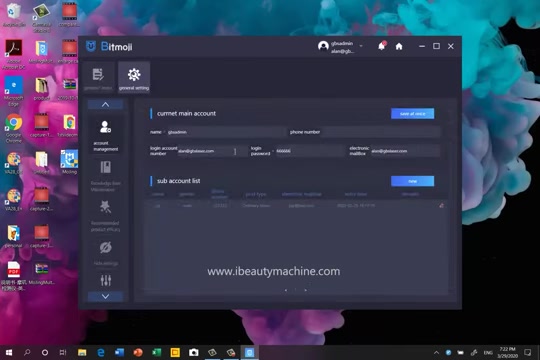The height and width of the screenshot is (360, 540).
Task: Select the Recycle Bin desktop icon
Action: [14, 15]
